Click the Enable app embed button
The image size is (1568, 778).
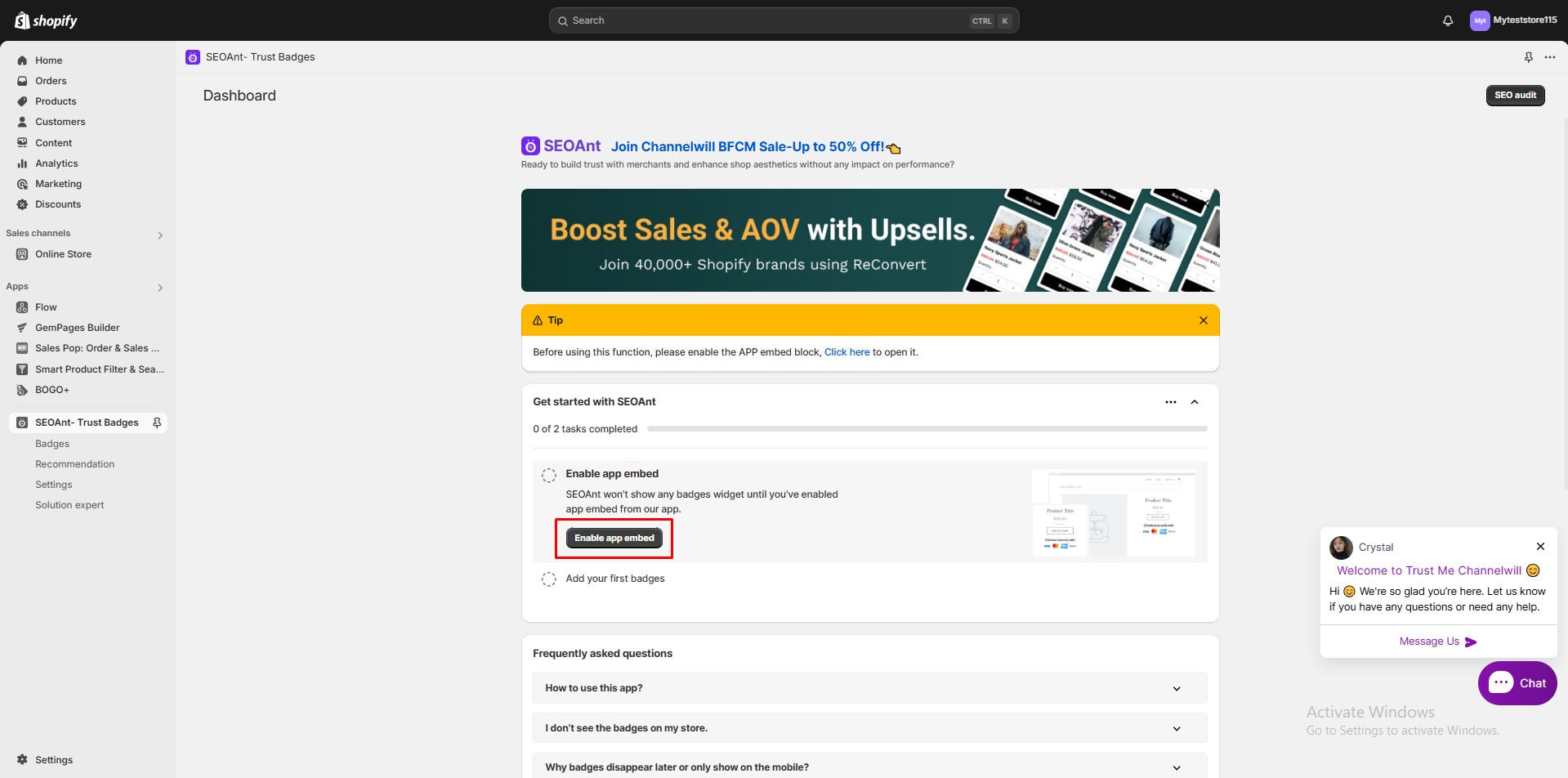[614, 537]
